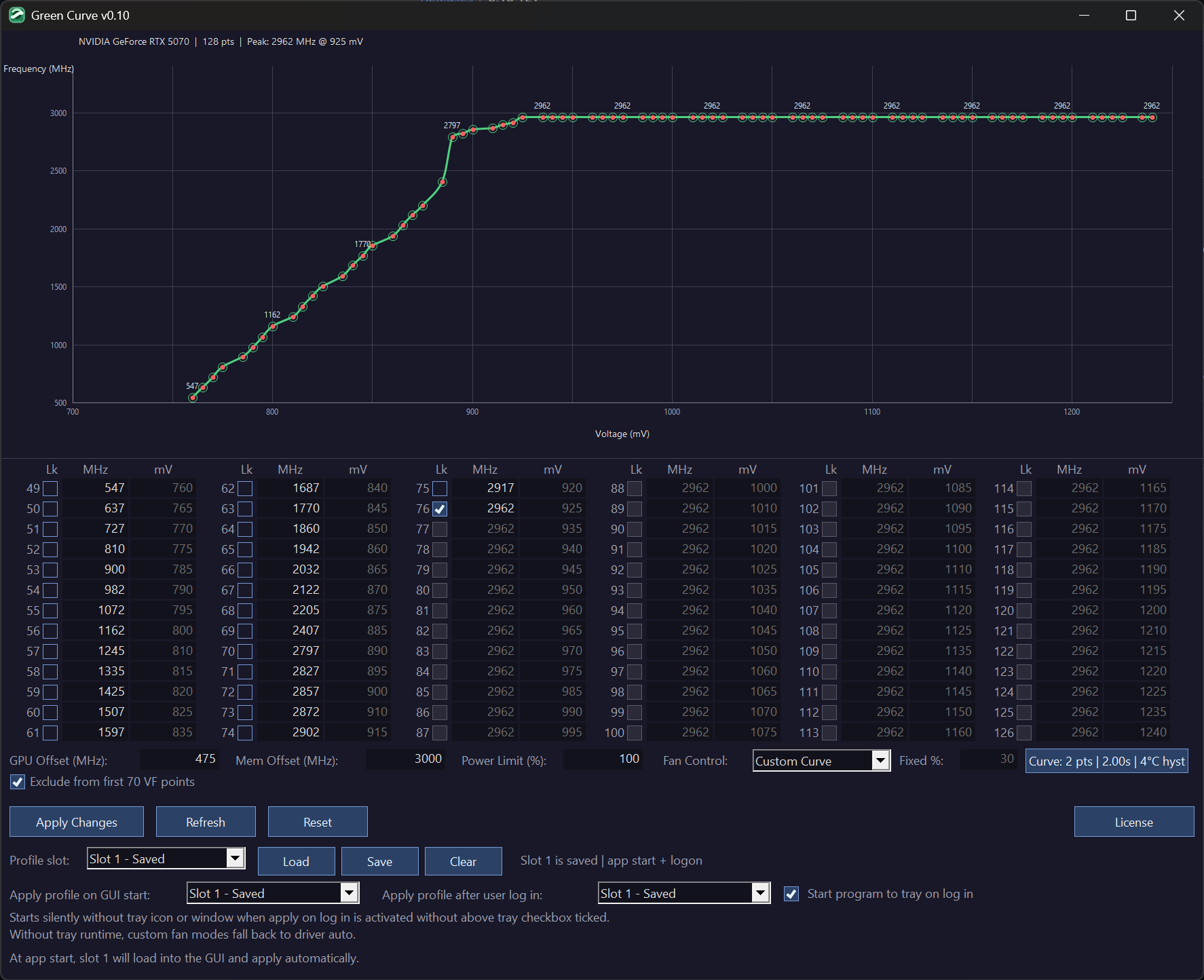Screen dimensions: 1204x980
Task: Close the Green Curve window
Action: coord(1179,15)
